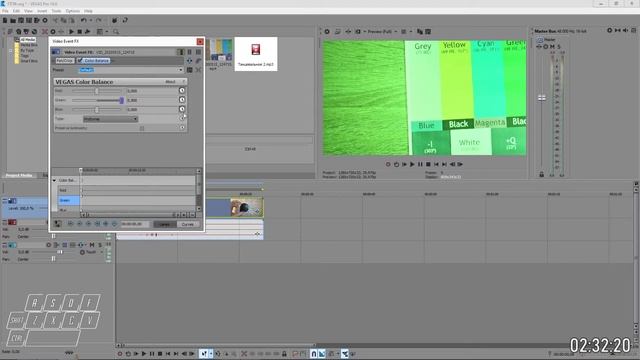Open Master Bus settings gear icon
The width and height of the screenshot is (640, 360).
pos(609,31)
